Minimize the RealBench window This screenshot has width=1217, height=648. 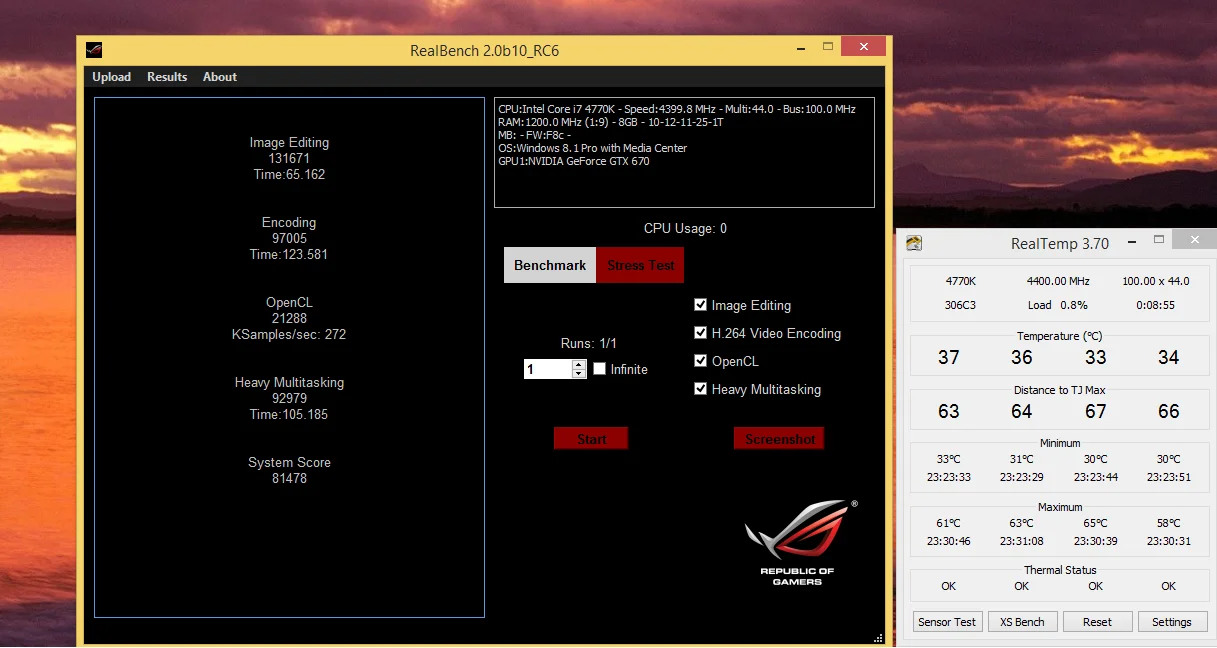[800, 47]
